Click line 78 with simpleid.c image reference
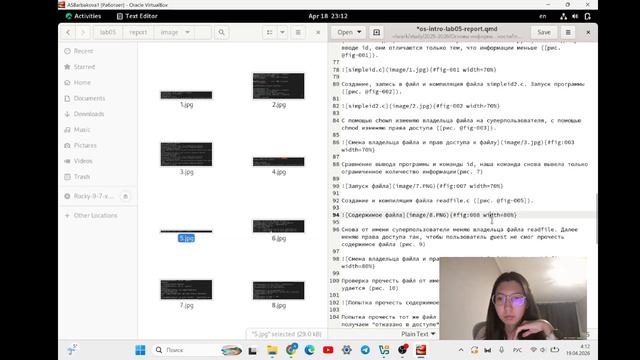The image size is (640, 360). coord(419,70)
